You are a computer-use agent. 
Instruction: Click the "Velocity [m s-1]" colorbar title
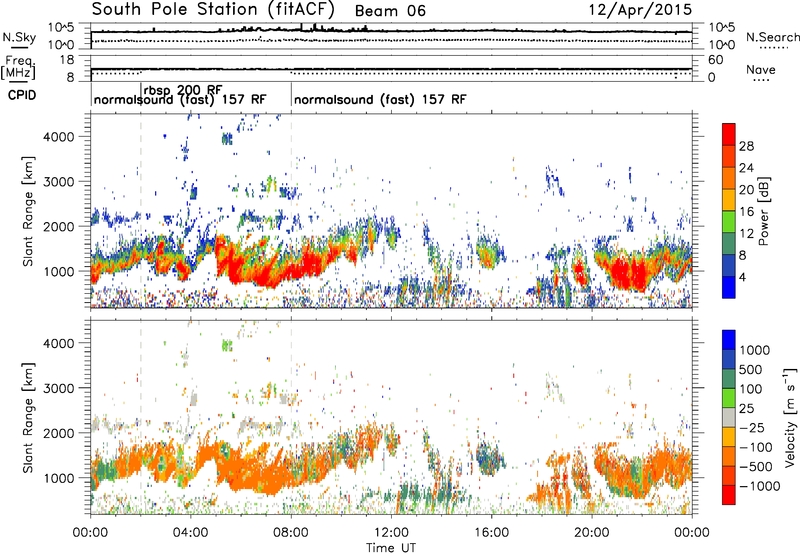point(790,417)
